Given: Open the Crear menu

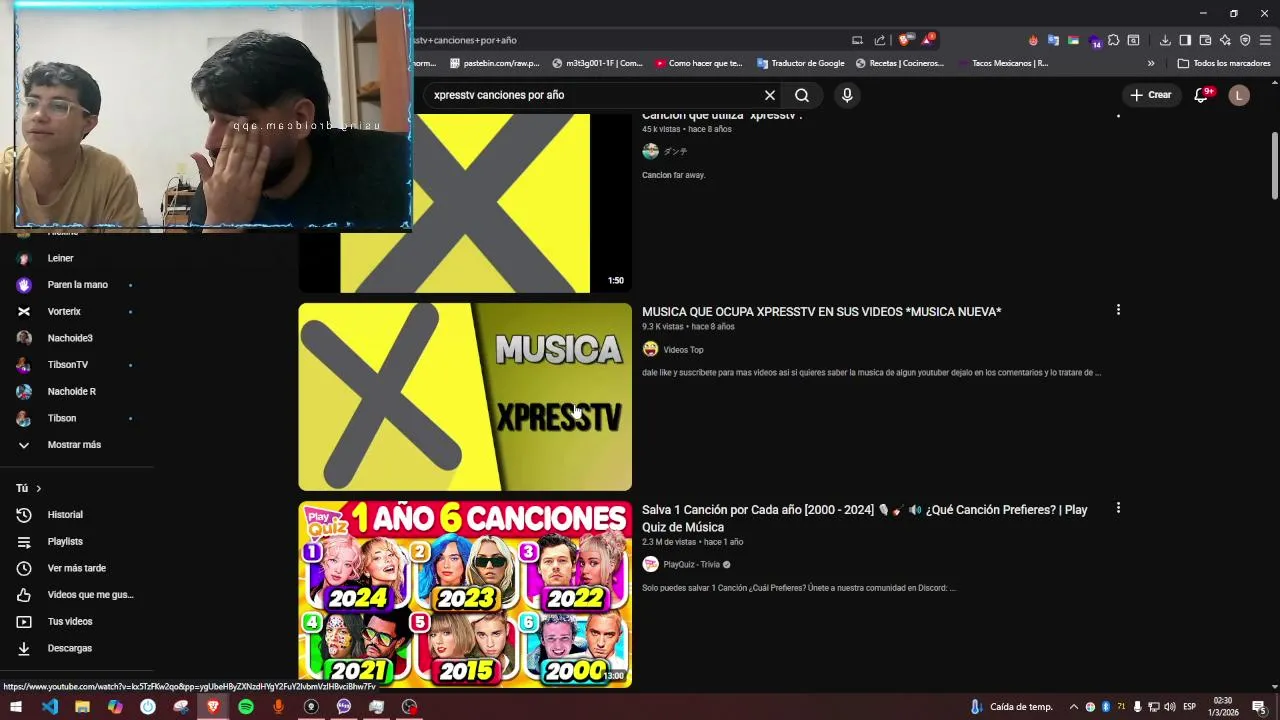Looking at the screenshot, I should (x=1151, y=95).
